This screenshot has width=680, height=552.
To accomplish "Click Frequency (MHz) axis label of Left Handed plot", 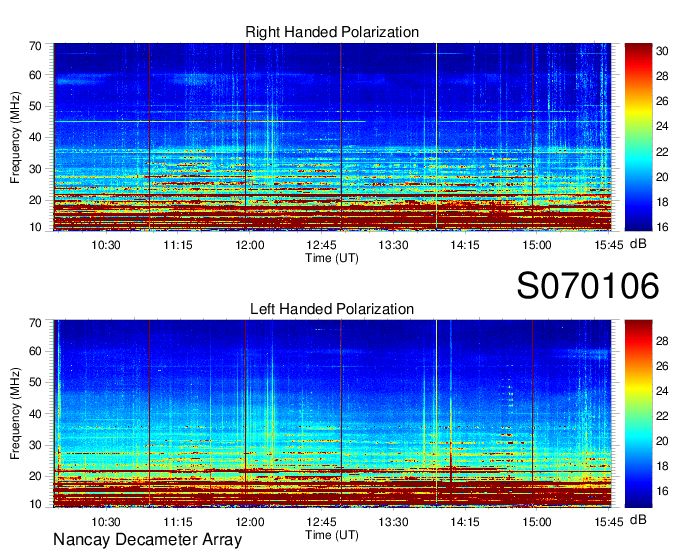I will 15,414.
